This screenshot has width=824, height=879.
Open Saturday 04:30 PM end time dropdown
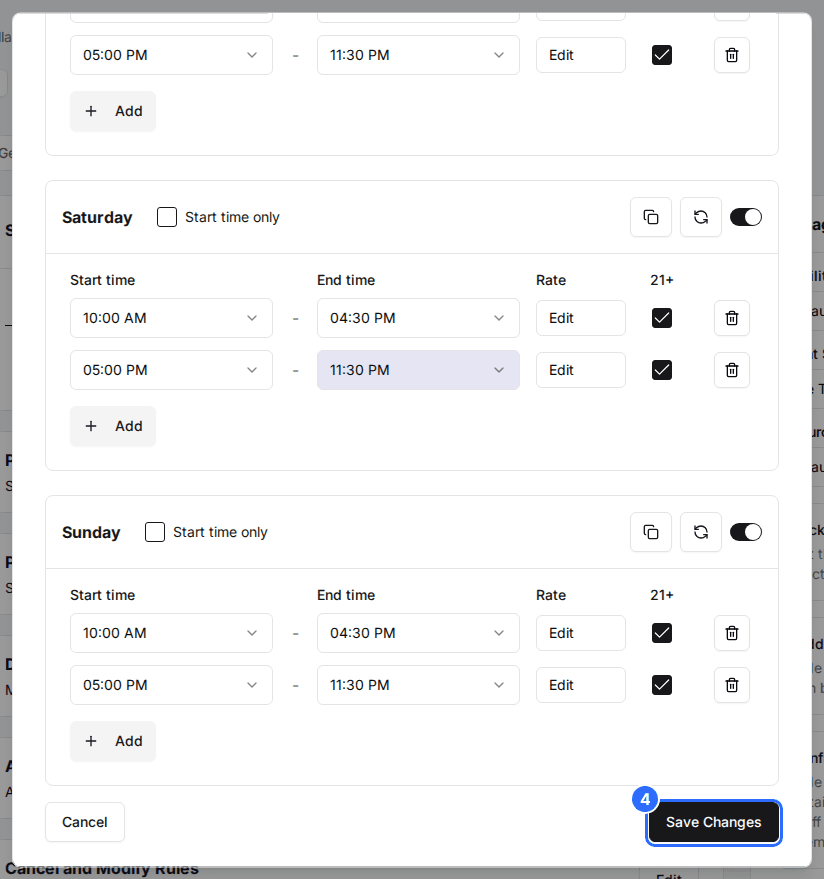(x=418, y=318)
